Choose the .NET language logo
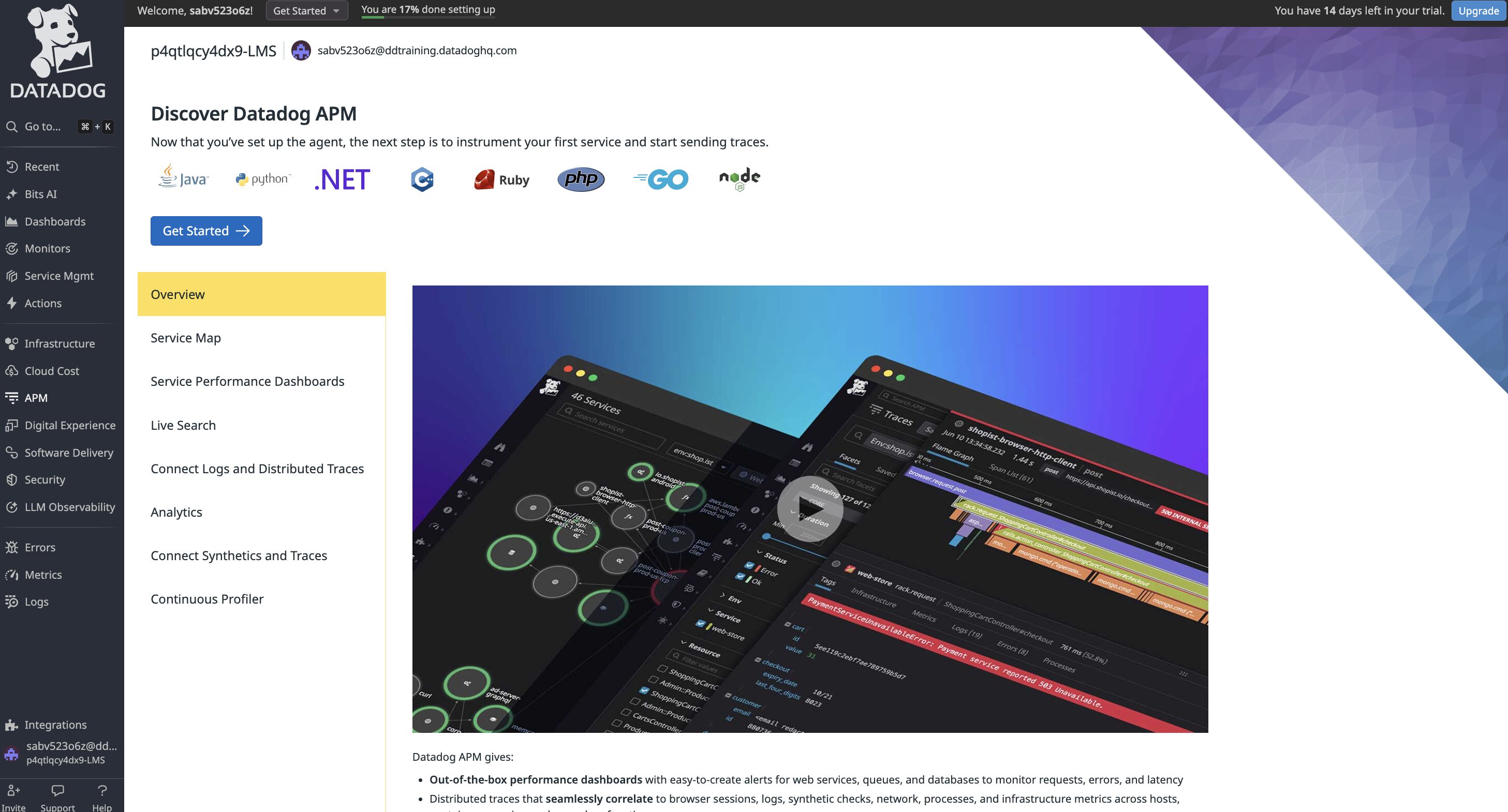The image size is (1508, 812). click(342, 179)
